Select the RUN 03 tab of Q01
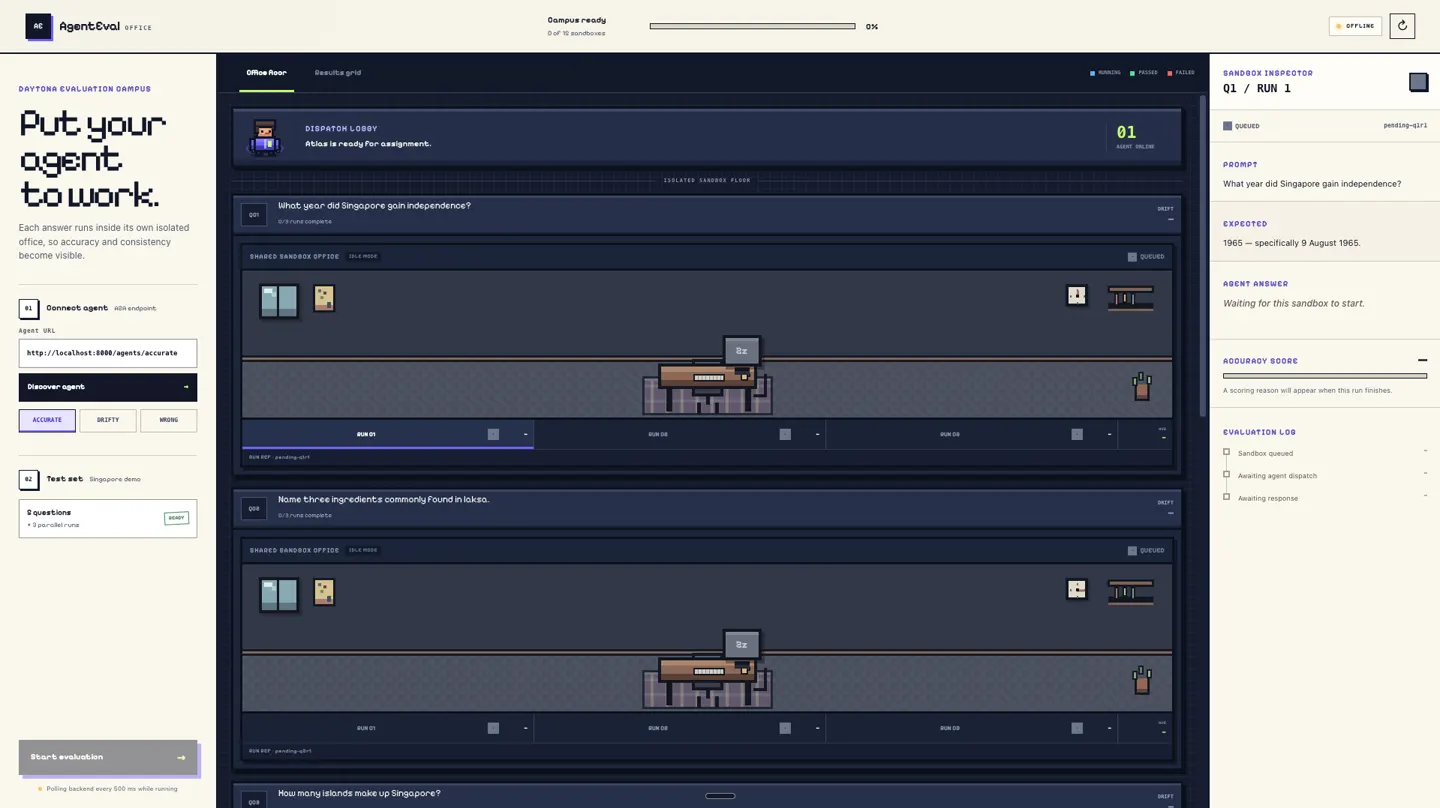Image resolution: width=1440 pixels, height=808 pixels. pyautogui.click(x=971, y=434)
